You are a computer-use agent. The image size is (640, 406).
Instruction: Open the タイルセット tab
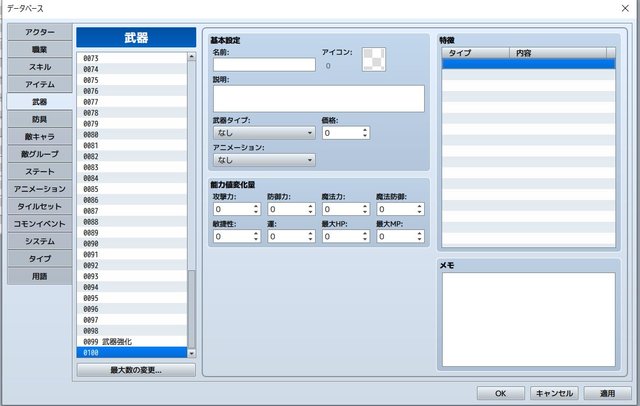click(40, 206)
